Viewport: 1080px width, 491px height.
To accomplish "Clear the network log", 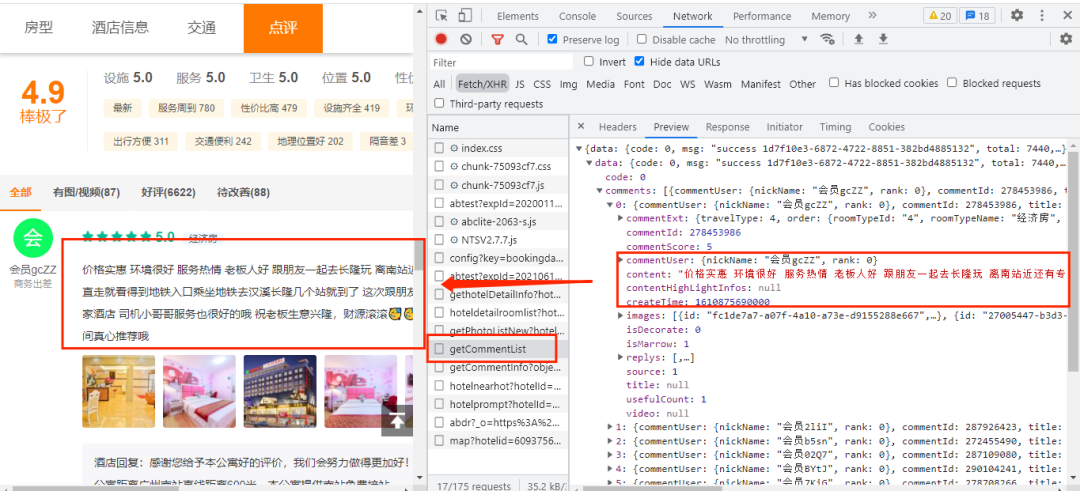I will (466, 39).
